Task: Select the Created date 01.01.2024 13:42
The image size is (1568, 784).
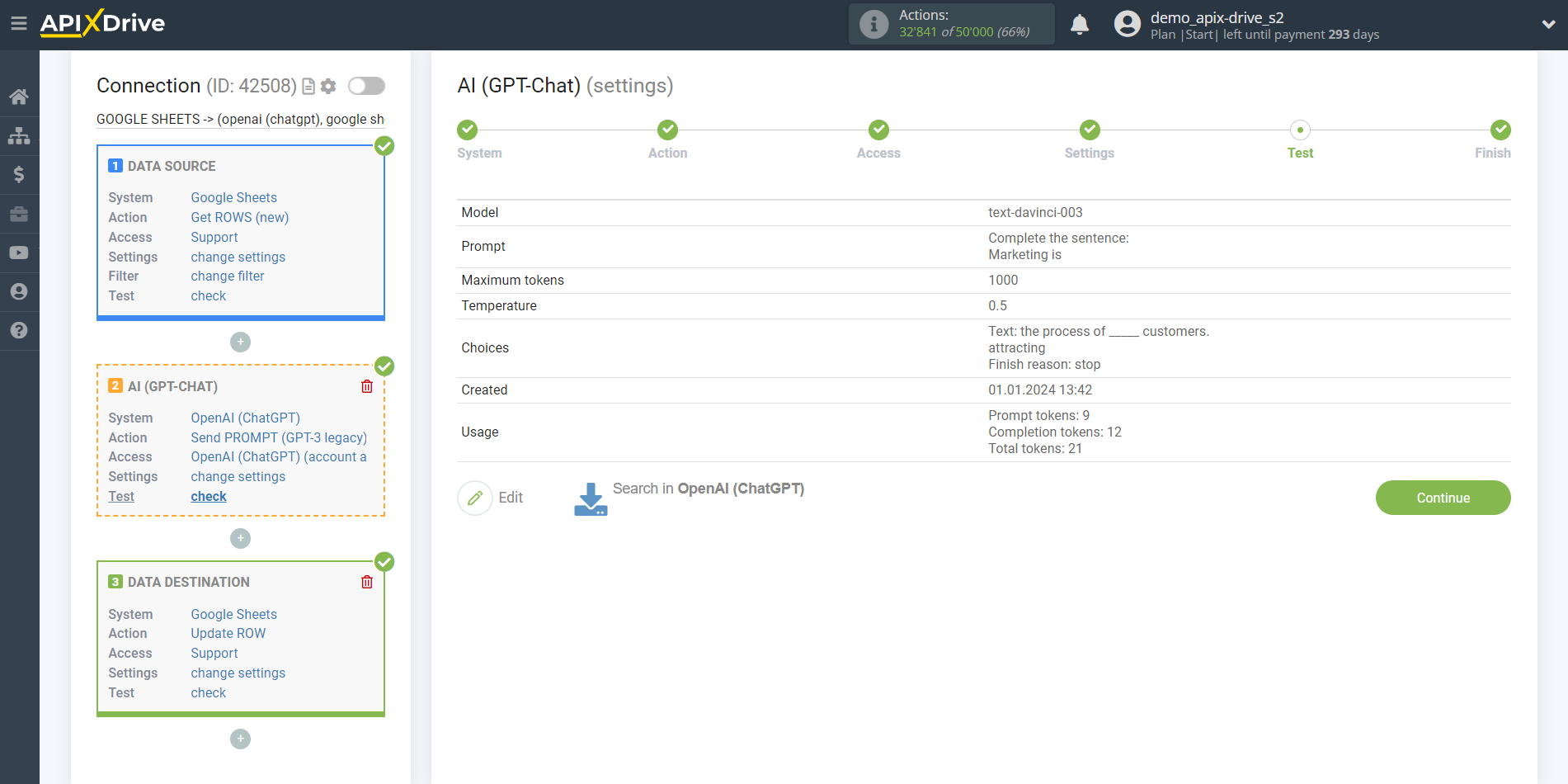Action: 1040,390
